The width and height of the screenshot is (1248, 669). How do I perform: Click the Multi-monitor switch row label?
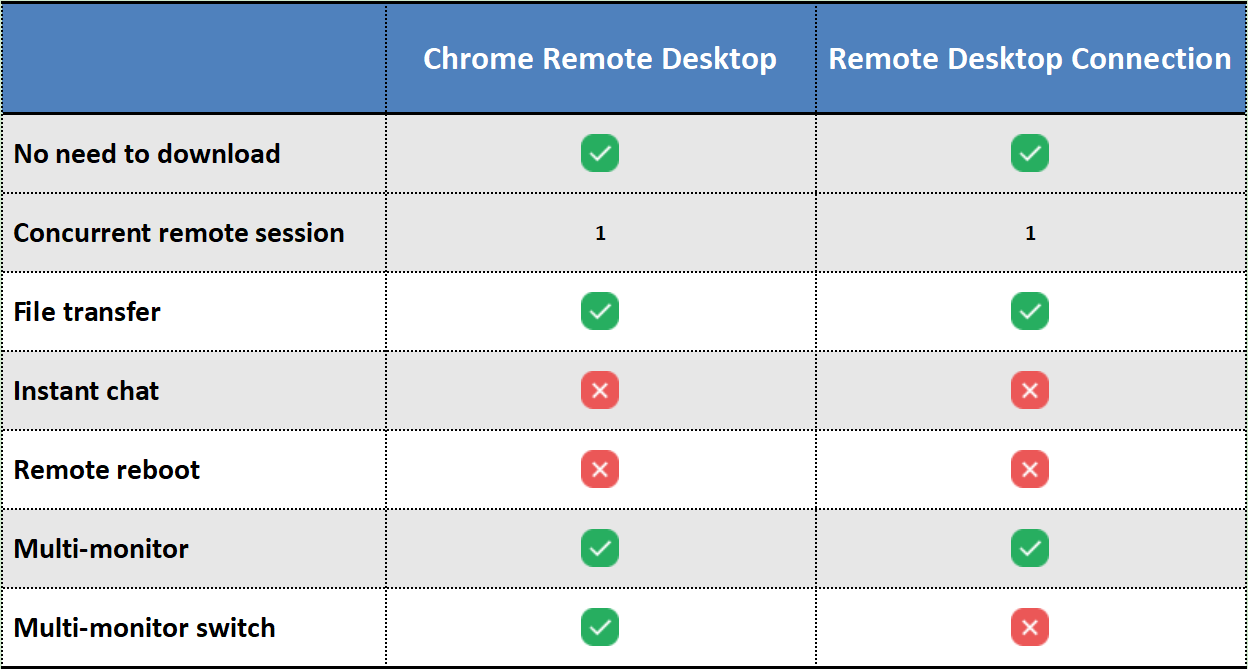[x=144, y=628]
